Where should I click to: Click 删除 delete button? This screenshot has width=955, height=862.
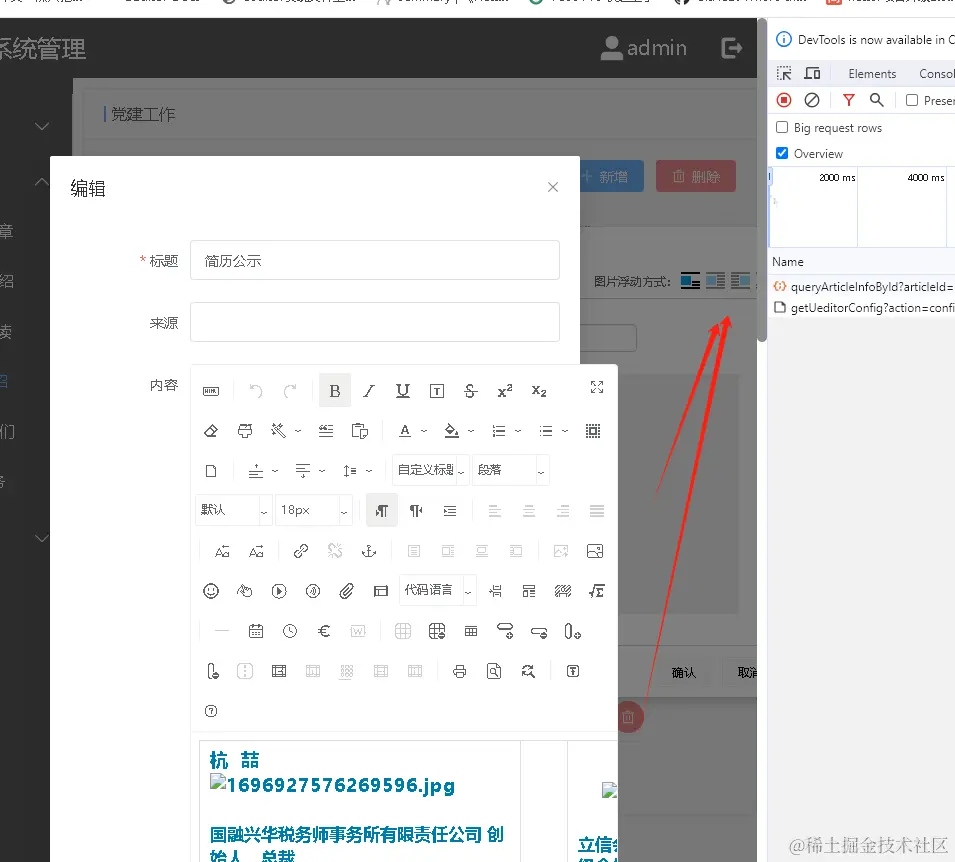click(x=696, y=177)
